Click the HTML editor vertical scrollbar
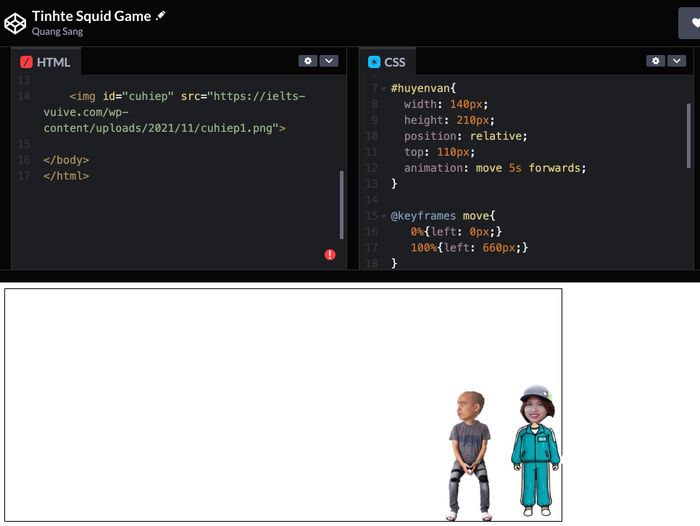This screenshot has width=700, height=526. click(342, 205)
